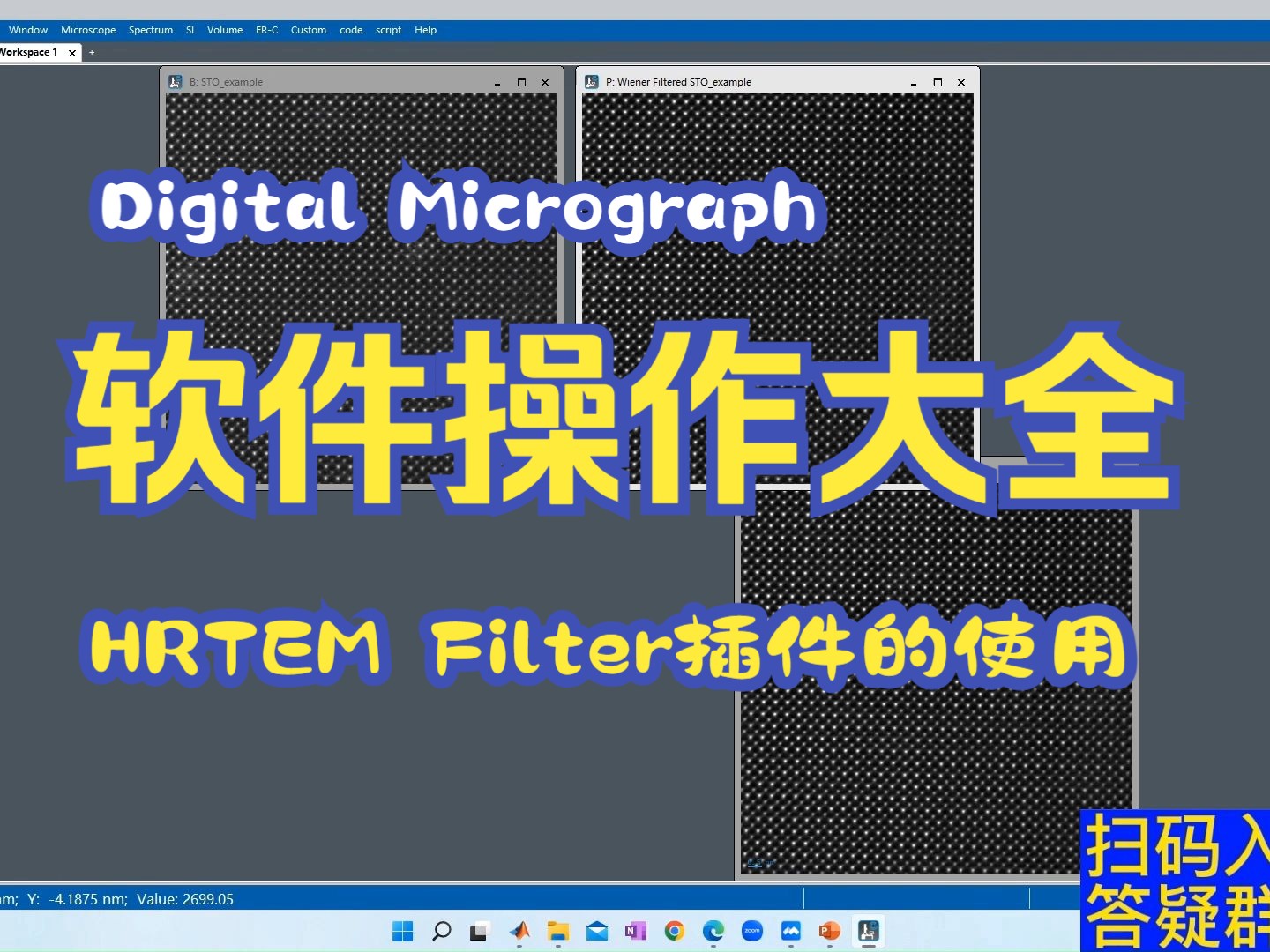Click the Wiener Filtered STO_example window icon
Screen dimensions: 1270x952
pyautogui.click(x=592, y=82)
